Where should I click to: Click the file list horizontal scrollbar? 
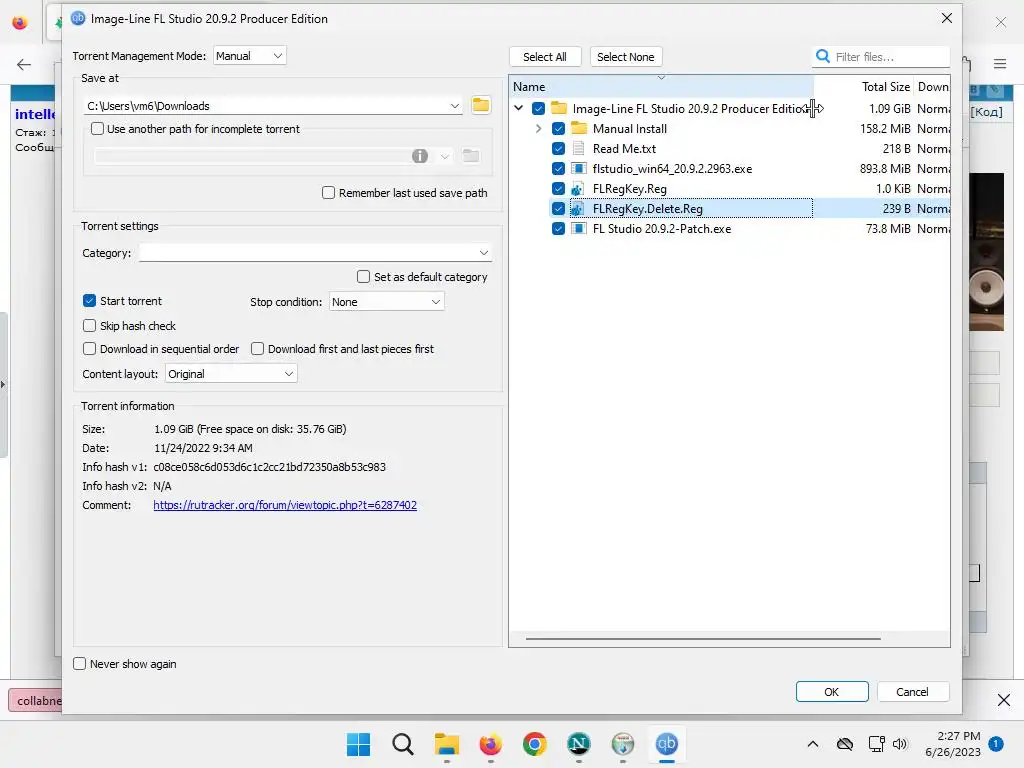coord(703,639)
